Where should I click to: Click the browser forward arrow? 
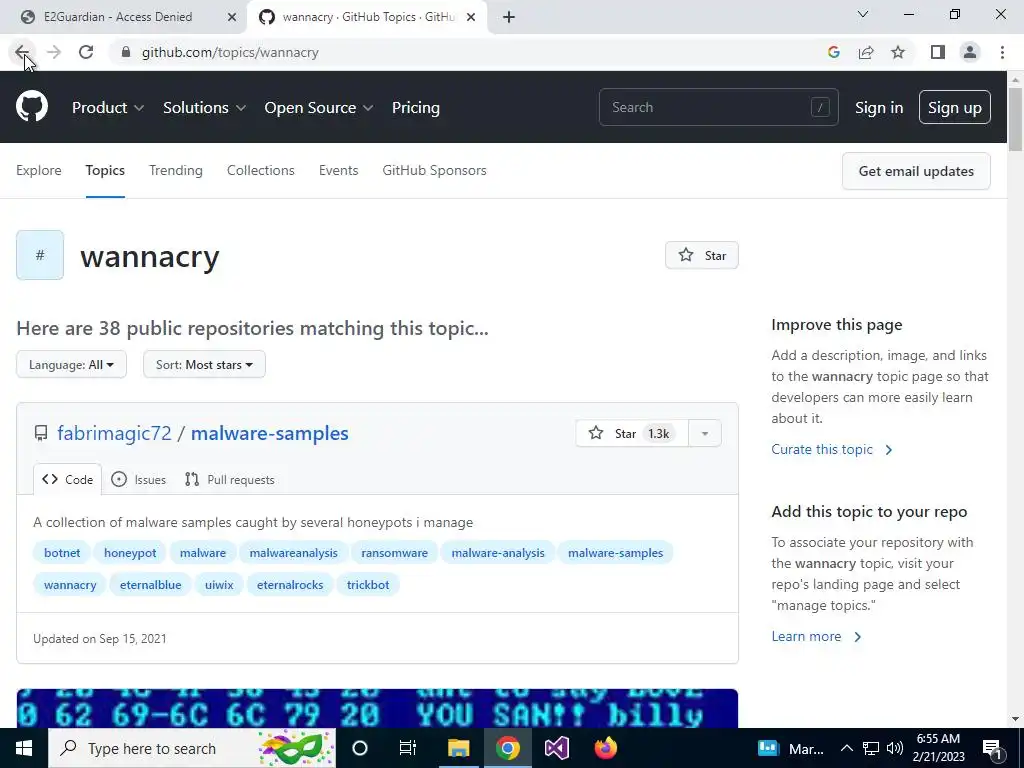coord(54,52)
